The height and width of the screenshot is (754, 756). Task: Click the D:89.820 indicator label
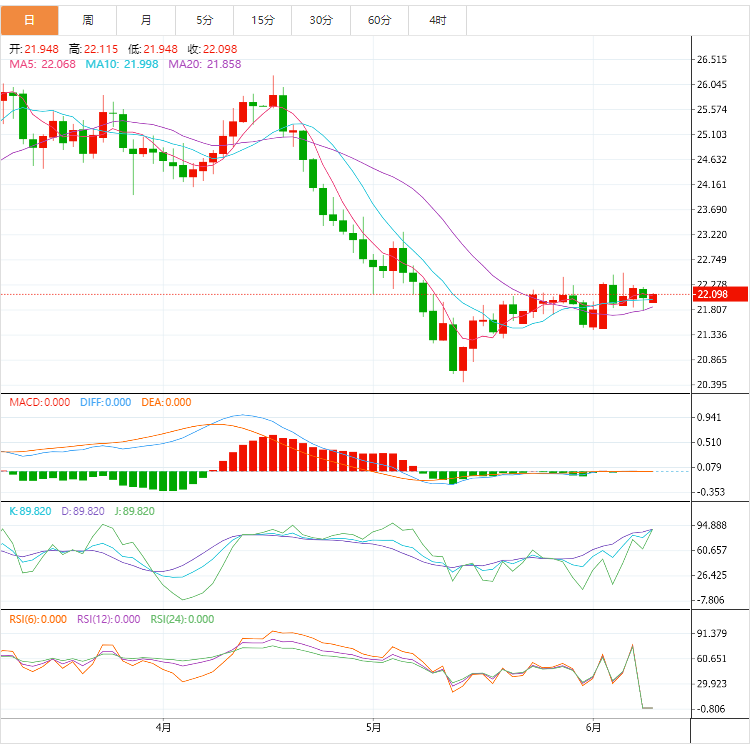[x=83, y=511]
